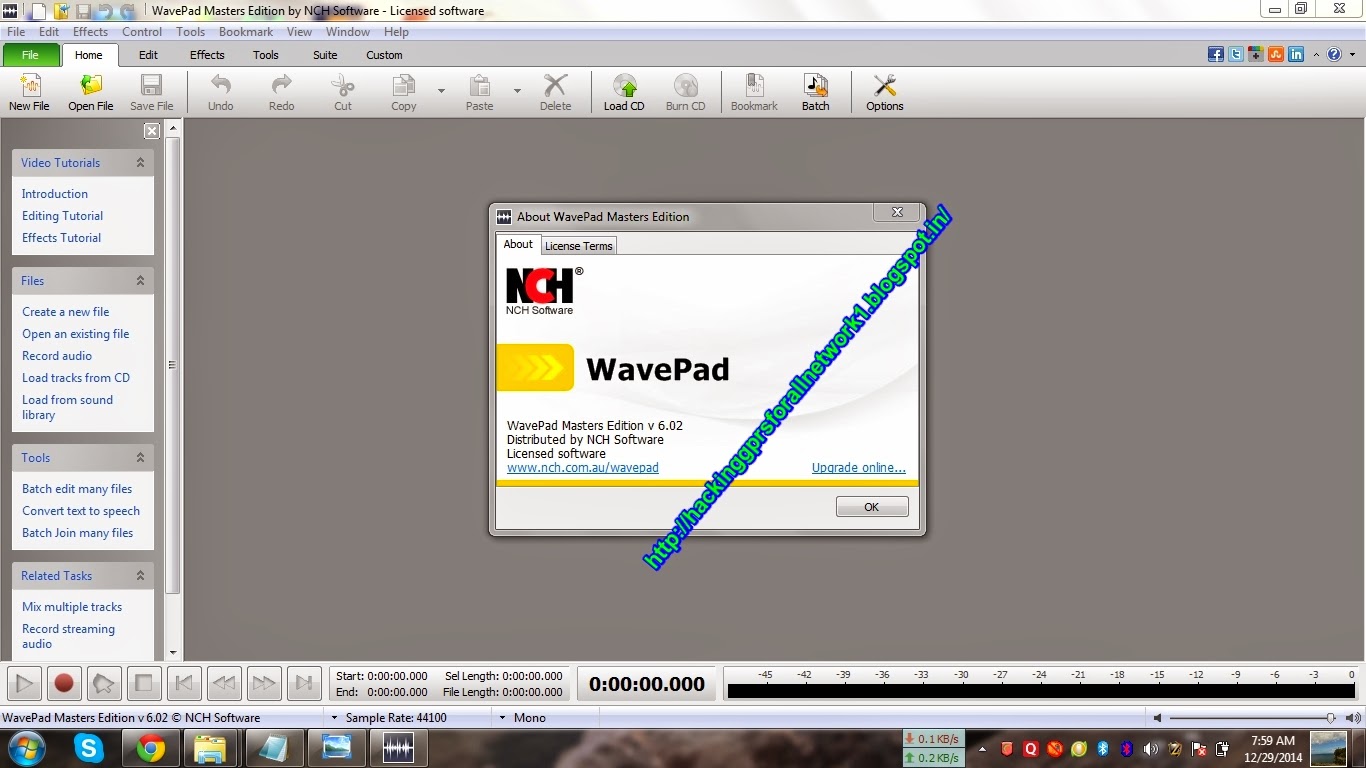1366x768 pixels.
Task: Switch to the Suite ribbon tab
Action: click(x=325, y=55)
